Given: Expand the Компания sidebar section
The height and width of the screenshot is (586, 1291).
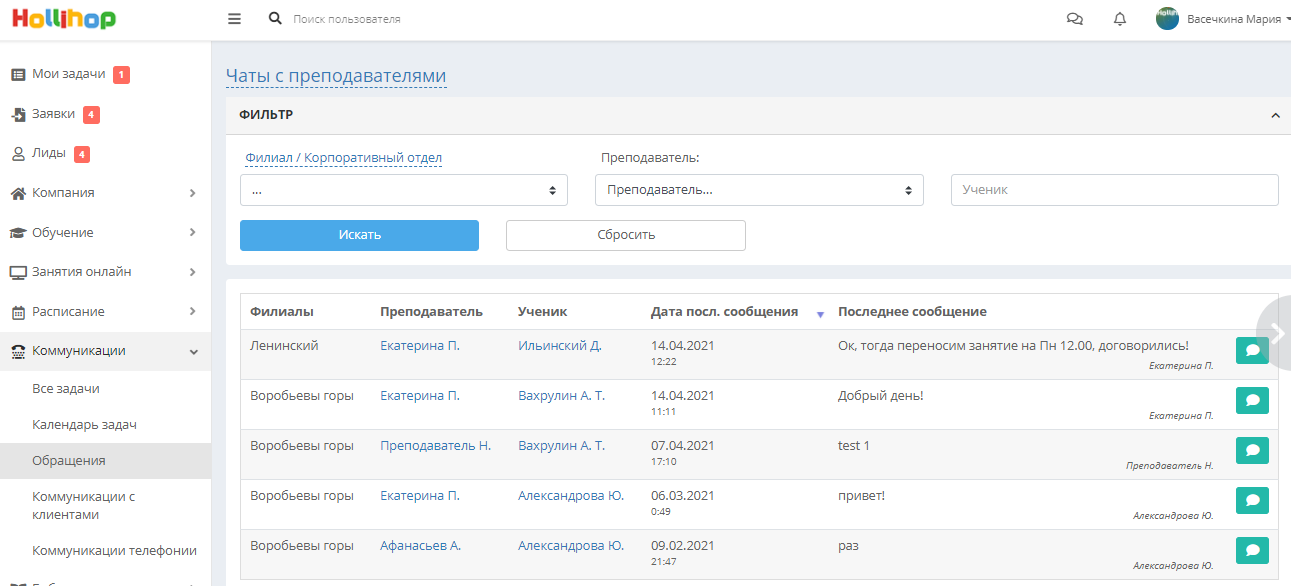Looking at the screenshot, I should pyautogui.click(x=105, y=193).
